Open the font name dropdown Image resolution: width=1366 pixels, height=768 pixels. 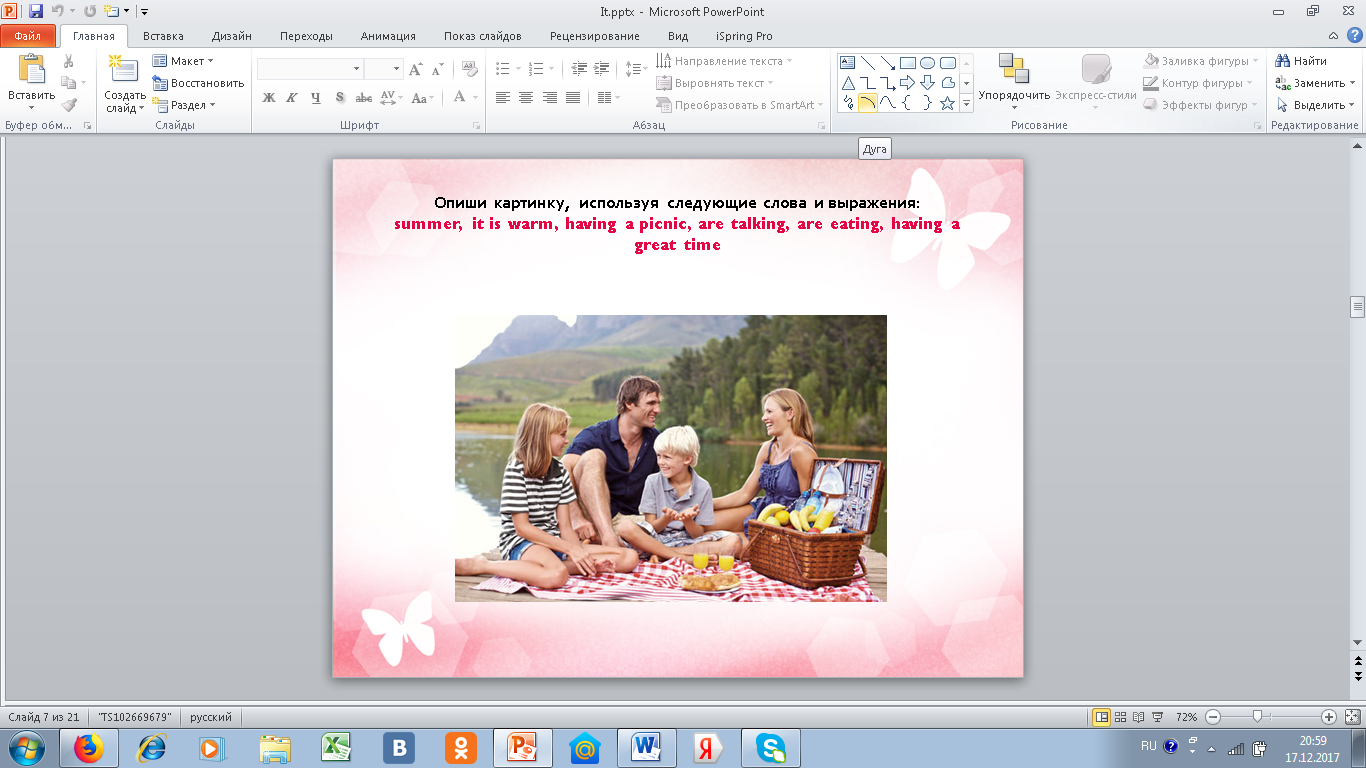click(x=357, y=69)
